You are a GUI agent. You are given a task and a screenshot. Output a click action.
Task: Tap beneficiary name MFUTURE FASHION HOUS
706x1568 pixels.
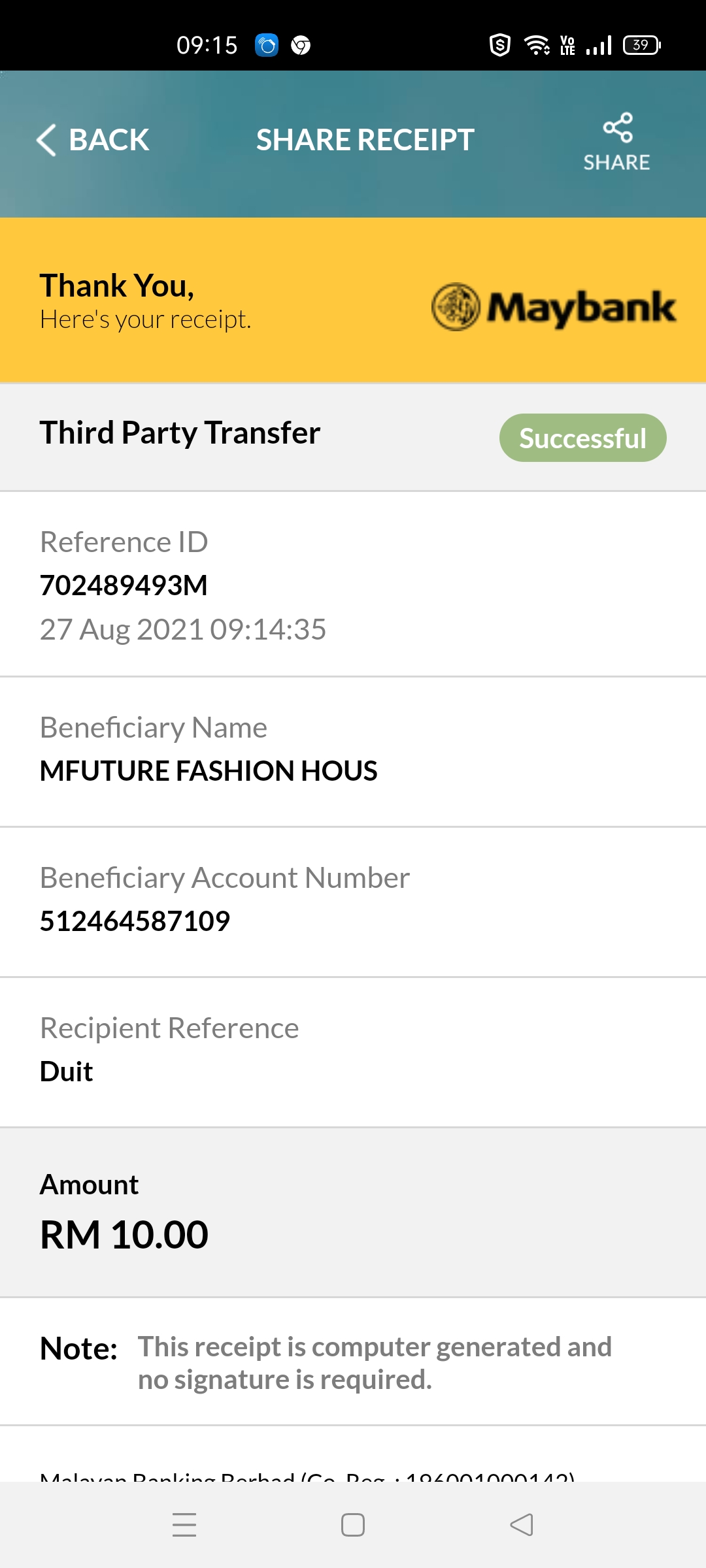click(209, 771)
